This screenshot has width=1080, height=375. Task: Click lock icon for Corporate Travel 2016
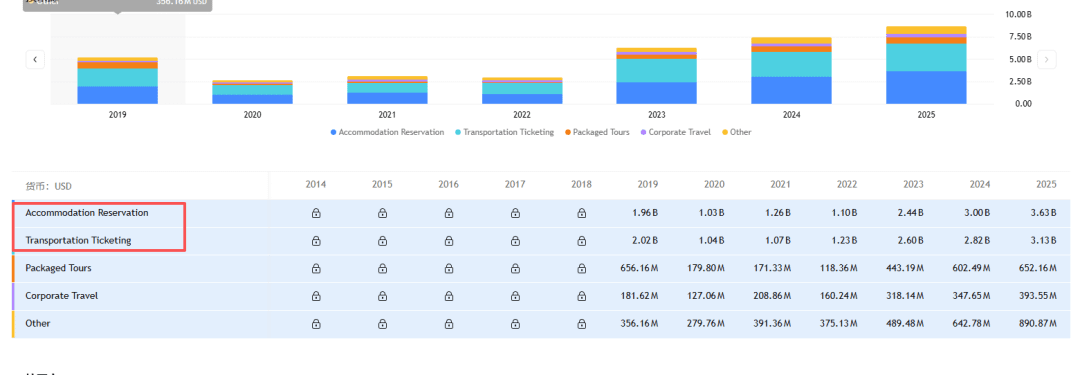pos(449,296)
